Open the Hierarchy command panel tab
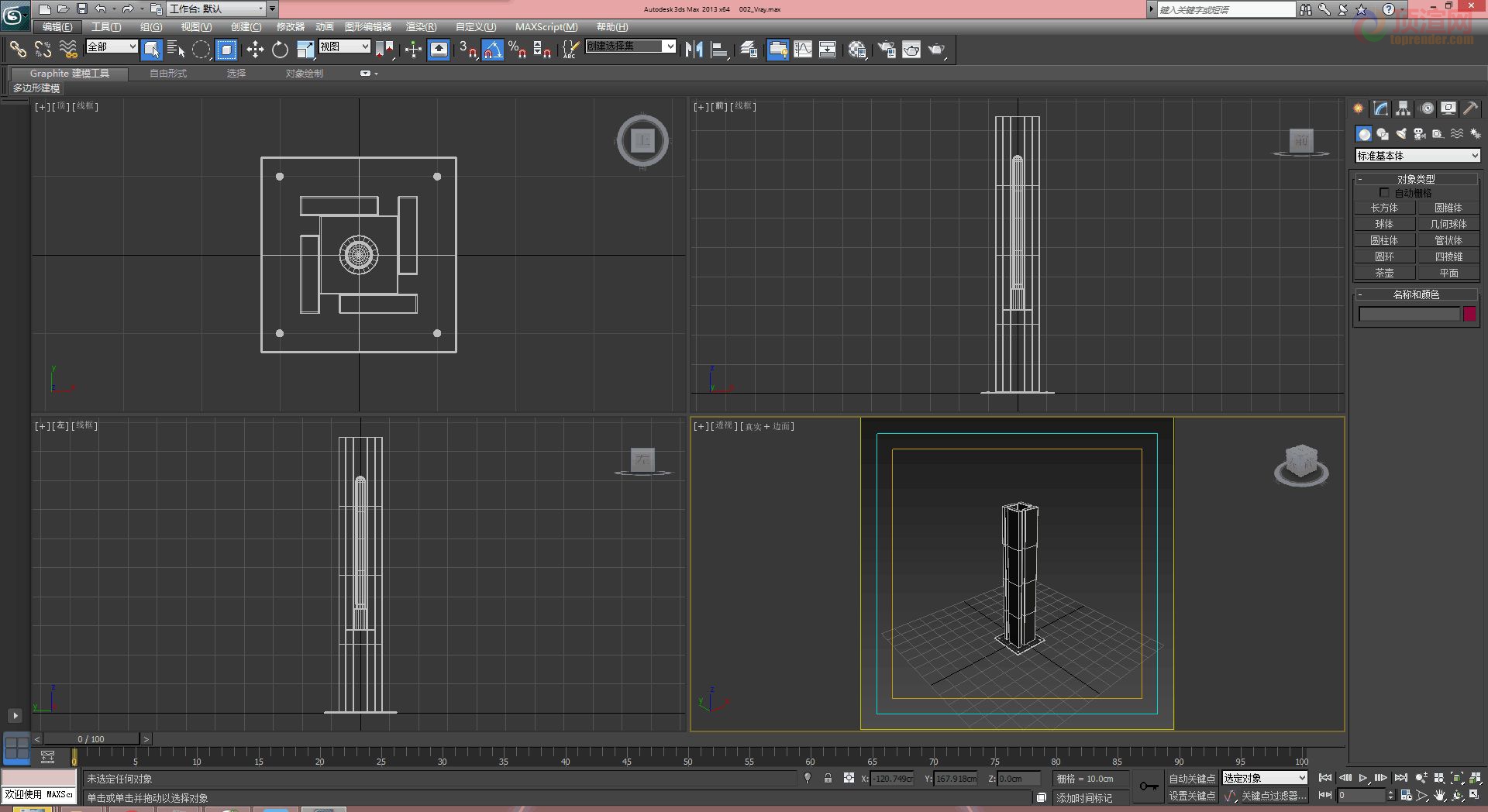 click(1404, 108)
